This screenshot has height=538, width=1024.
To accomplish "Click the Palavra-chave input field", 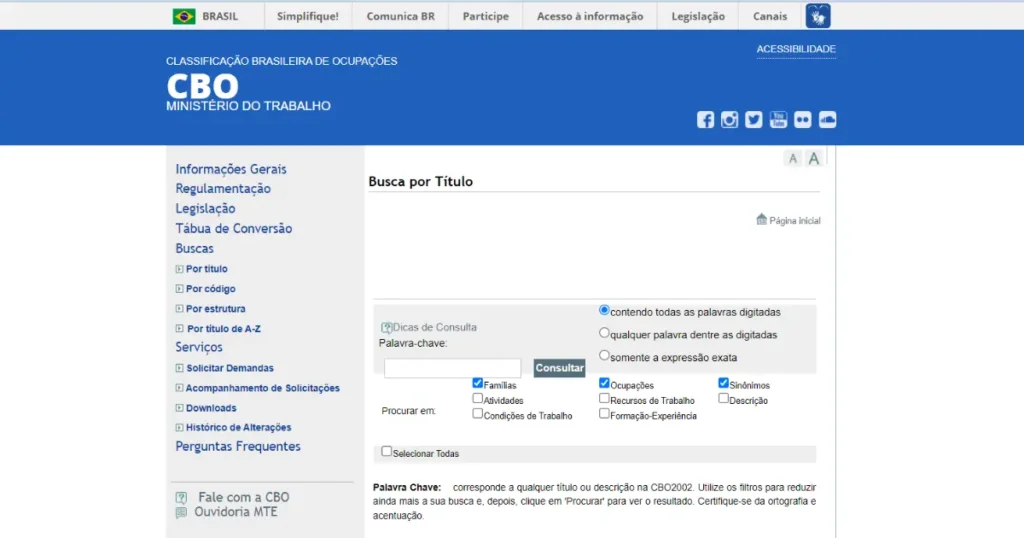I will pos(453,368).
